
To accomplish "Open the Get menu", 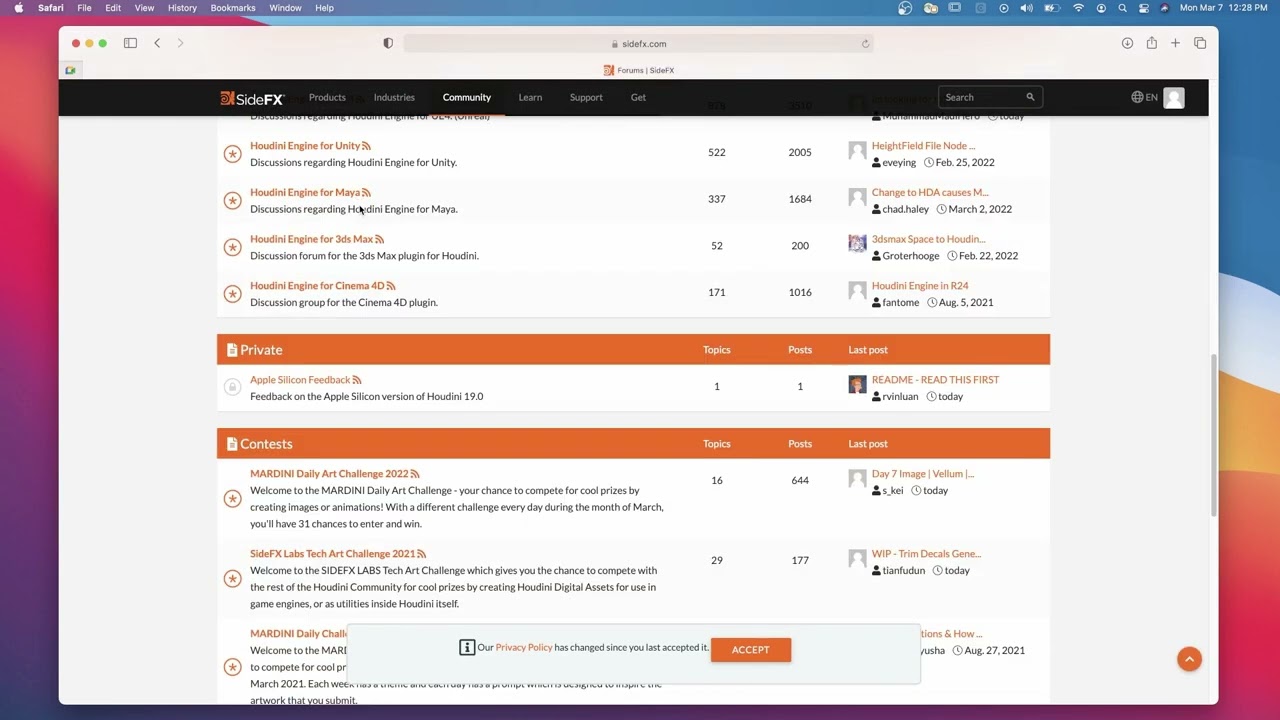I will [x=638, y=97].
